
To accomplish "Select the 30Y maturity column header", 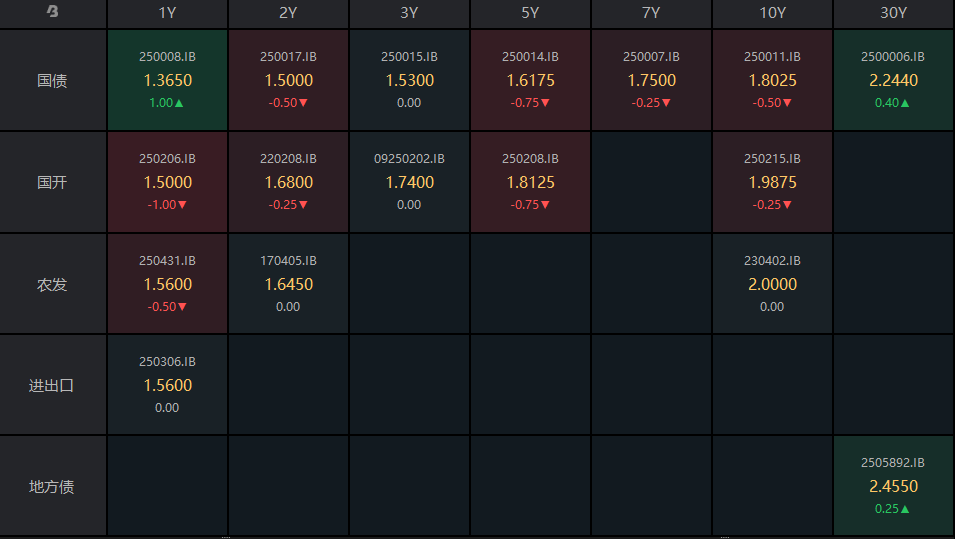I will (893, 13).
